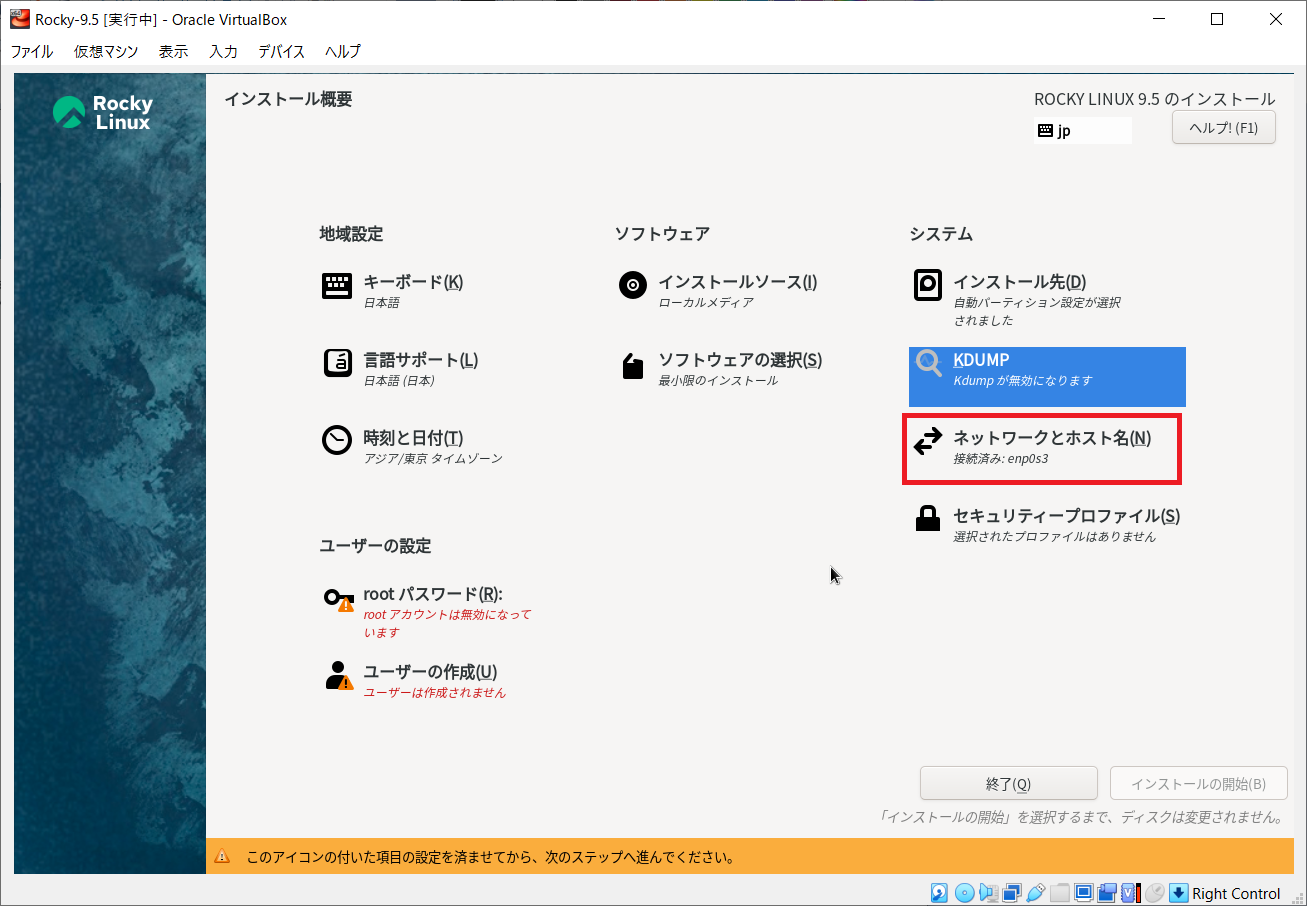Open the Language Support (言語サポート) icon

[x=337, y=363]
